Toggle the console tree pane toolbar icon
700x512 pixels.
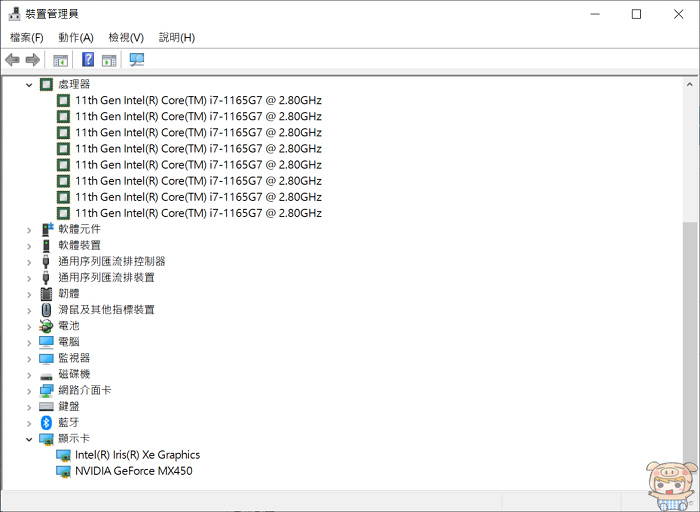click(x=60, y=60)
